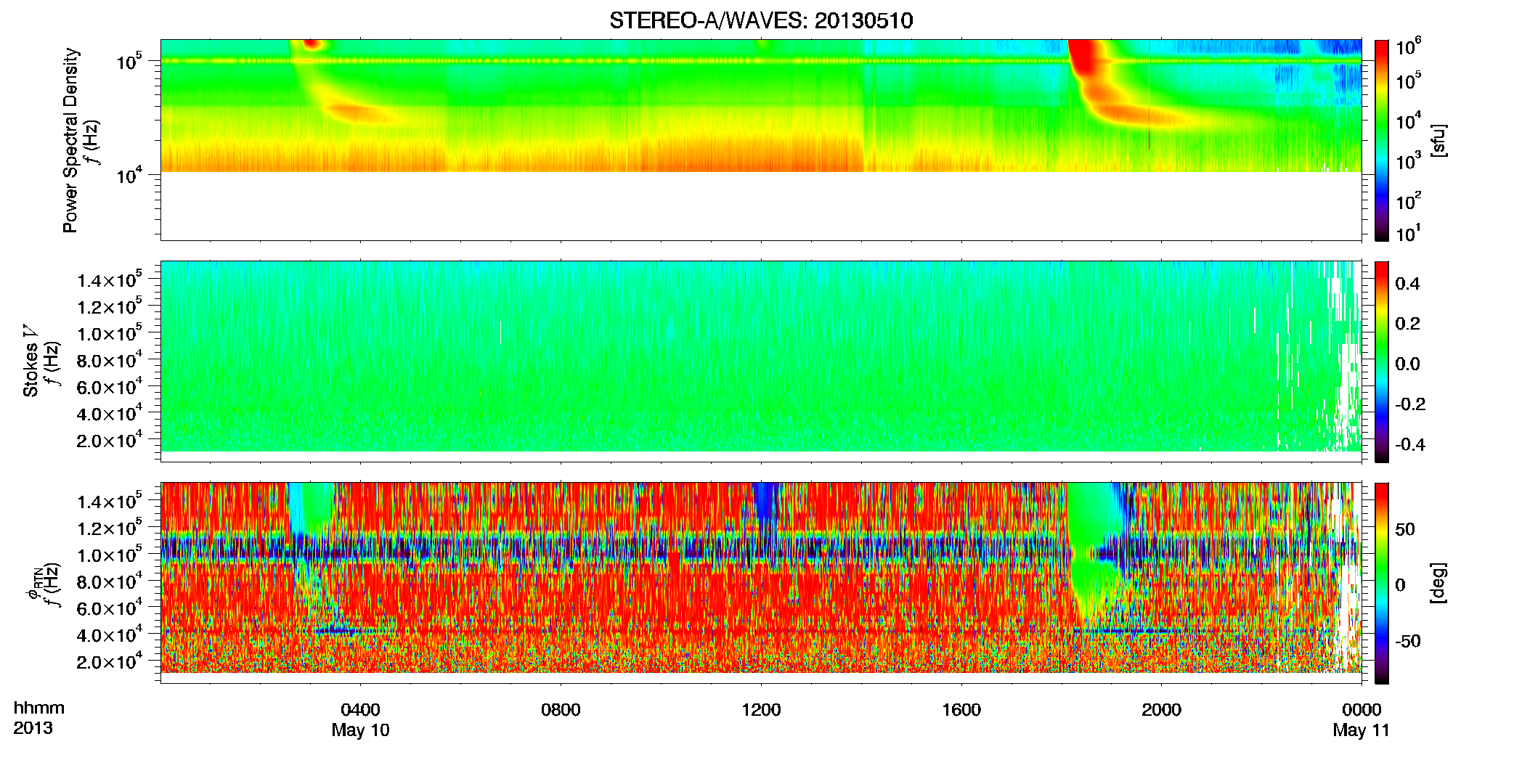The height and width of the screenshot is (784, 1522).
Task: Click the 10^6 tick on the sfu colorbar
Action: point(1409,47)
